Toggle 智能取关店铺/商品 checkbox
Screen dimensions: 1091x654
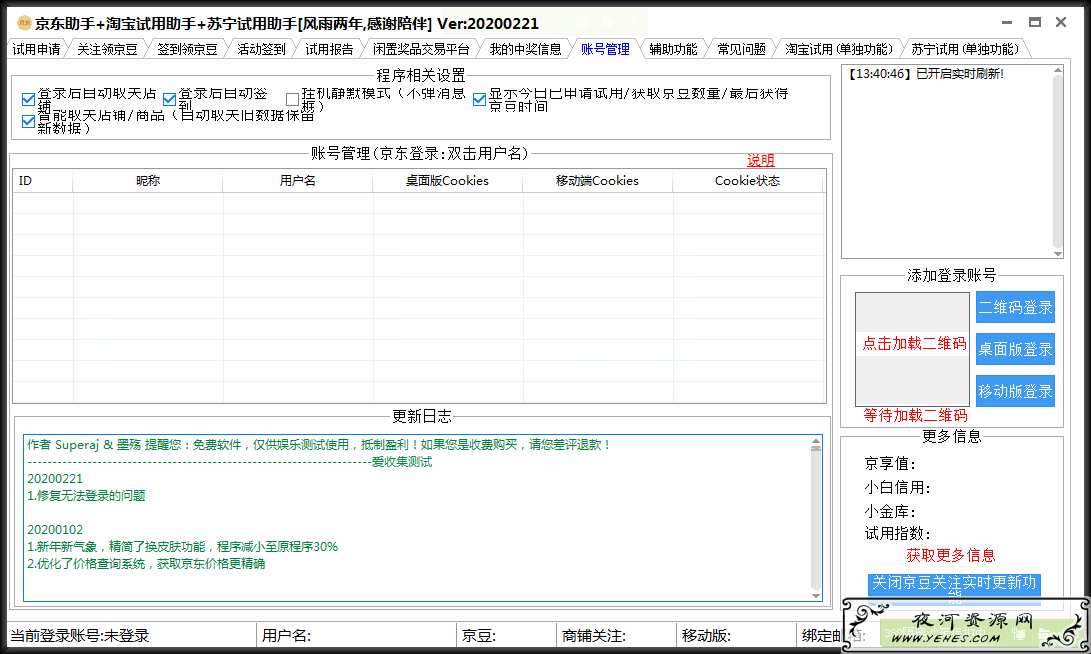click(28, 121)
